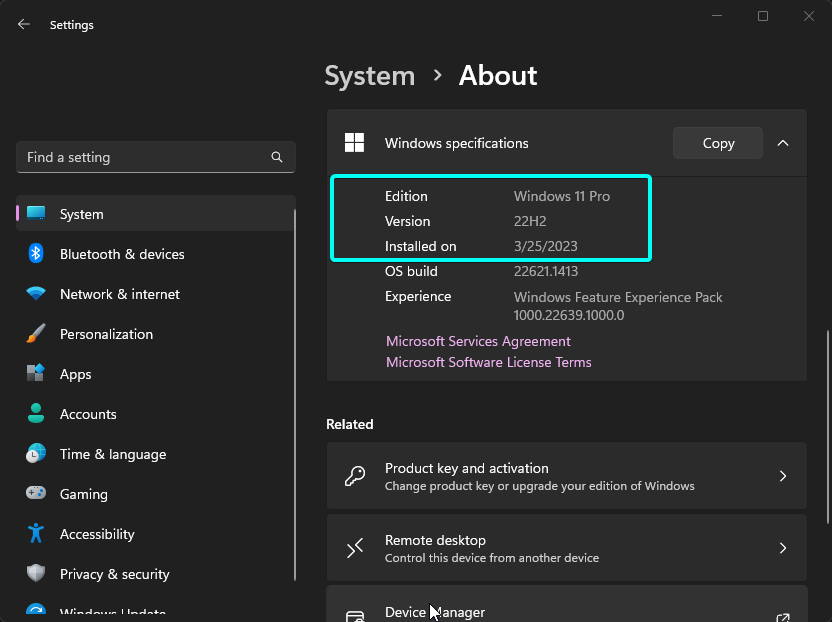Open Network & internet settings

(155, 294)
